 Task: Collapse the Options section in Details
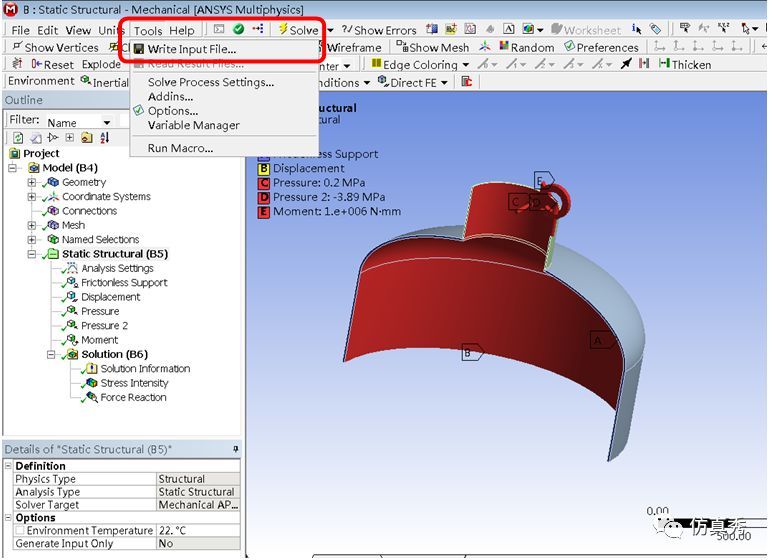8,517
